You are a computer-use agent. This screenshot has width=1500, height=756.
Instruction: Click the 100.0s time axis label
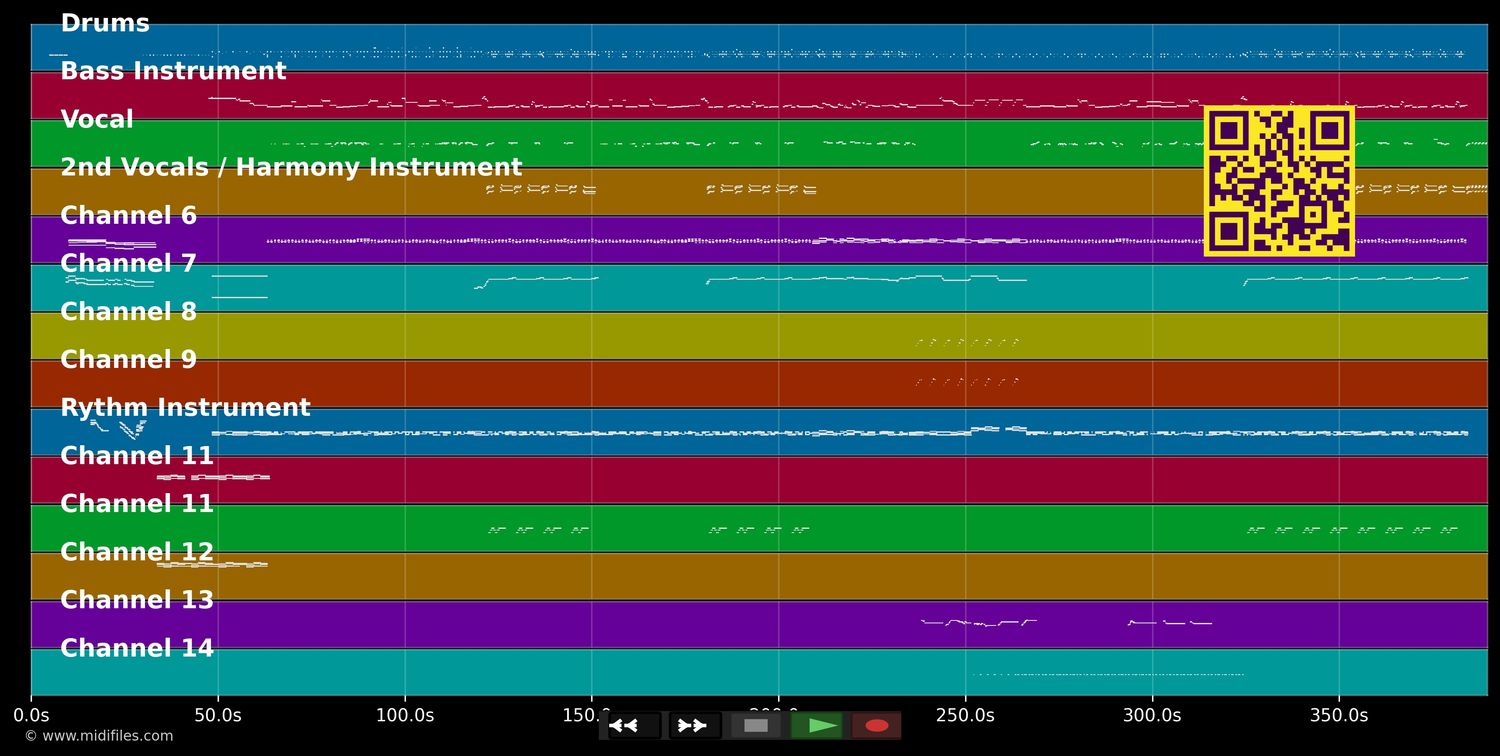405,715
